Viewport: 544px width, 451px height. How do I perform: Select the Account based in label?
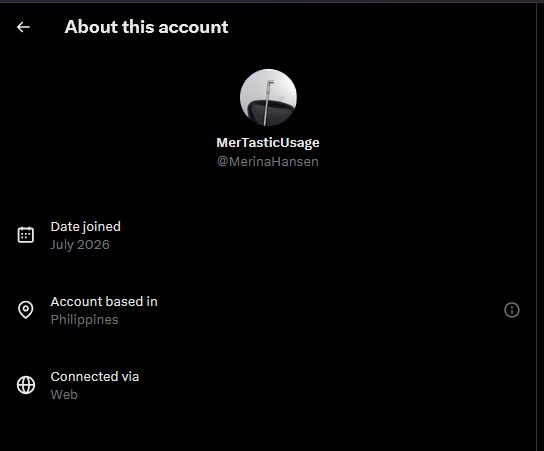104,301
